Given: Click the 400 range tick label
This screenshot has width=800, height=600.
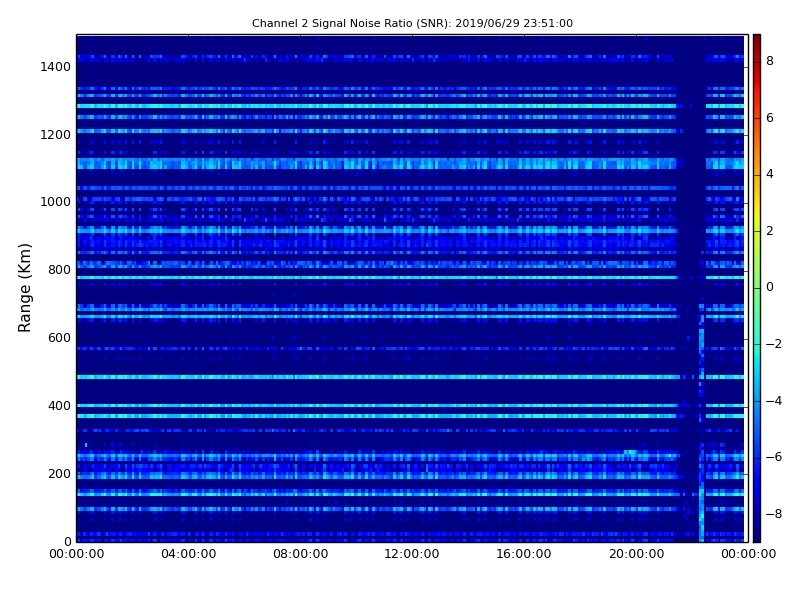Looking at the screenshot, I should point(59,406).
